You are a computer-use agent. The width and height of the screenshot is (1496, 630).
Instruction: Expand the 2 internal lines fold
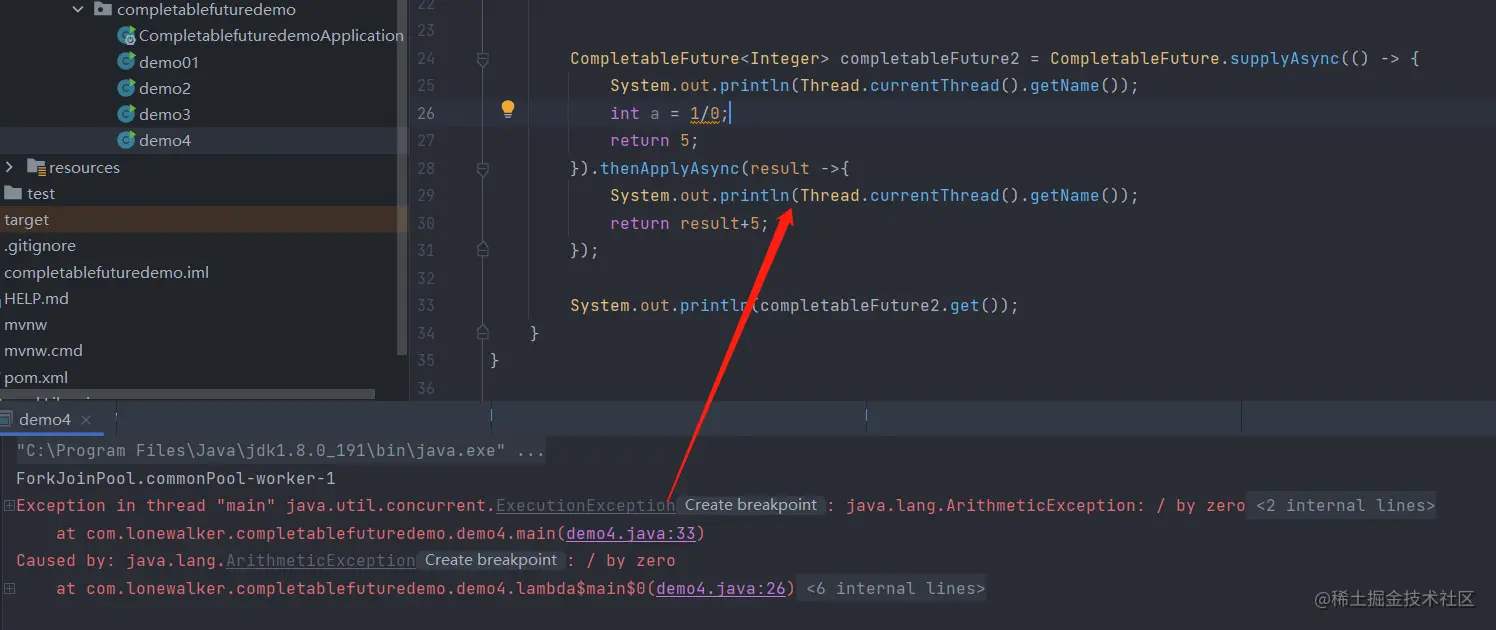[x=1345, y=506]
